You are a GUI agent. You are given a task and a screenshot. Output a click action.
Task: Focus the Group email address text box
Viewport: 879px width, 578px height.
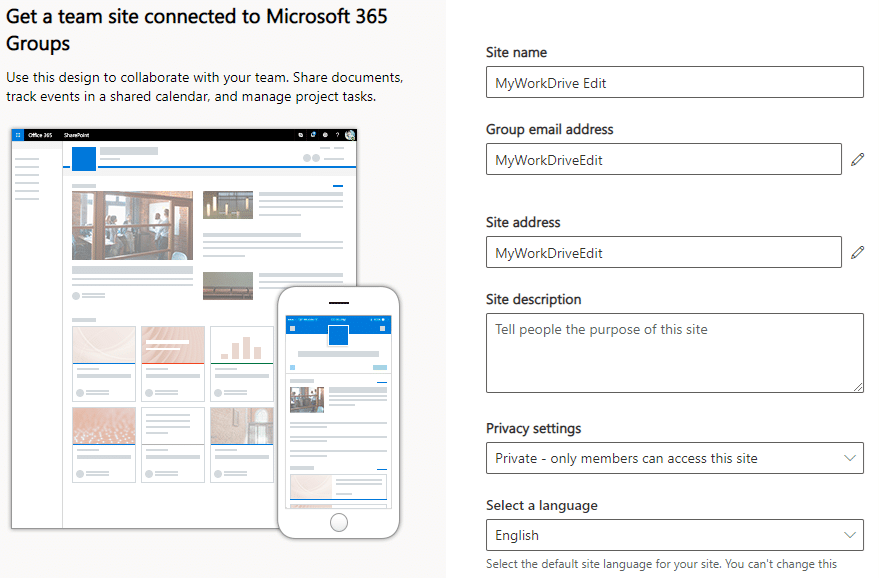tap(663, 160)
